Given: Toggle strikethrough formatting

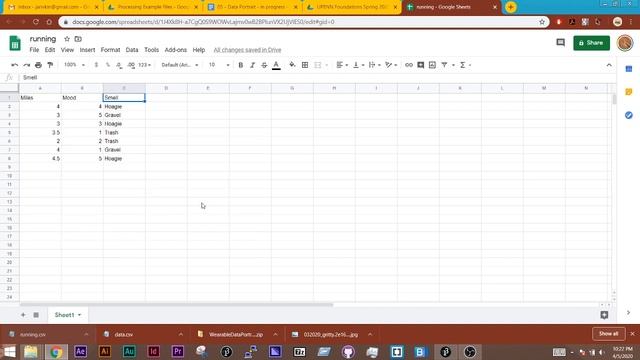Looking at the screenshot, I should pos(264,65).
